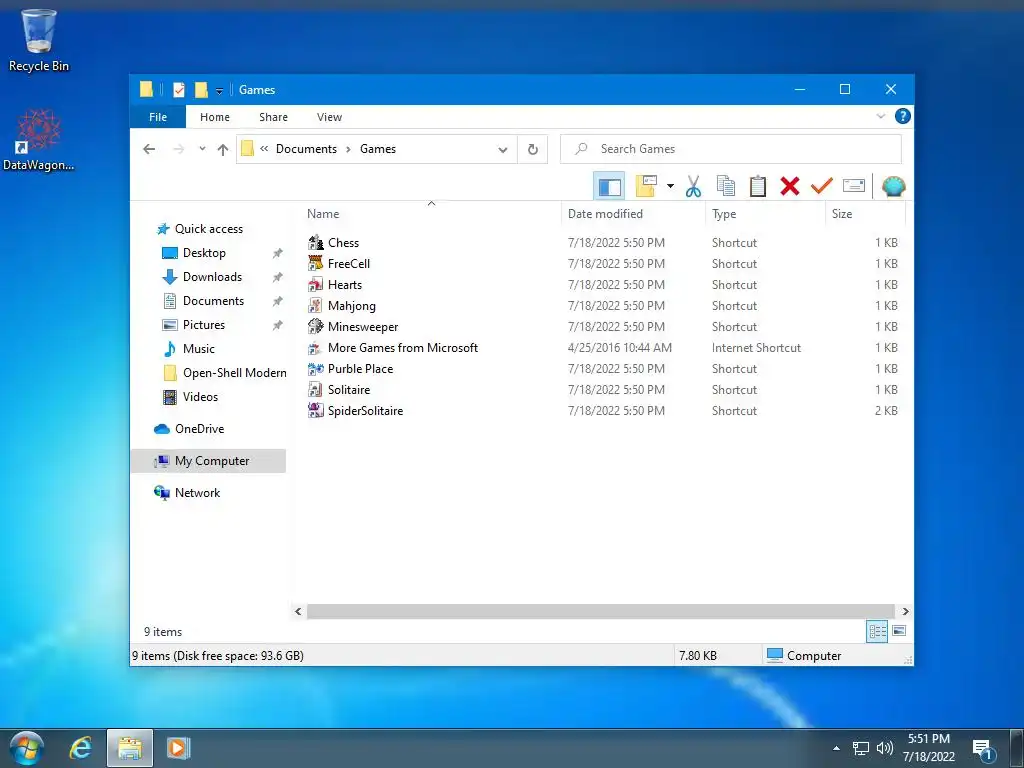Image resolution: width=1024 pixels, height=768 pixels.
Task: Select Quick access in navigation pane
Action: [x=208, y=229]
